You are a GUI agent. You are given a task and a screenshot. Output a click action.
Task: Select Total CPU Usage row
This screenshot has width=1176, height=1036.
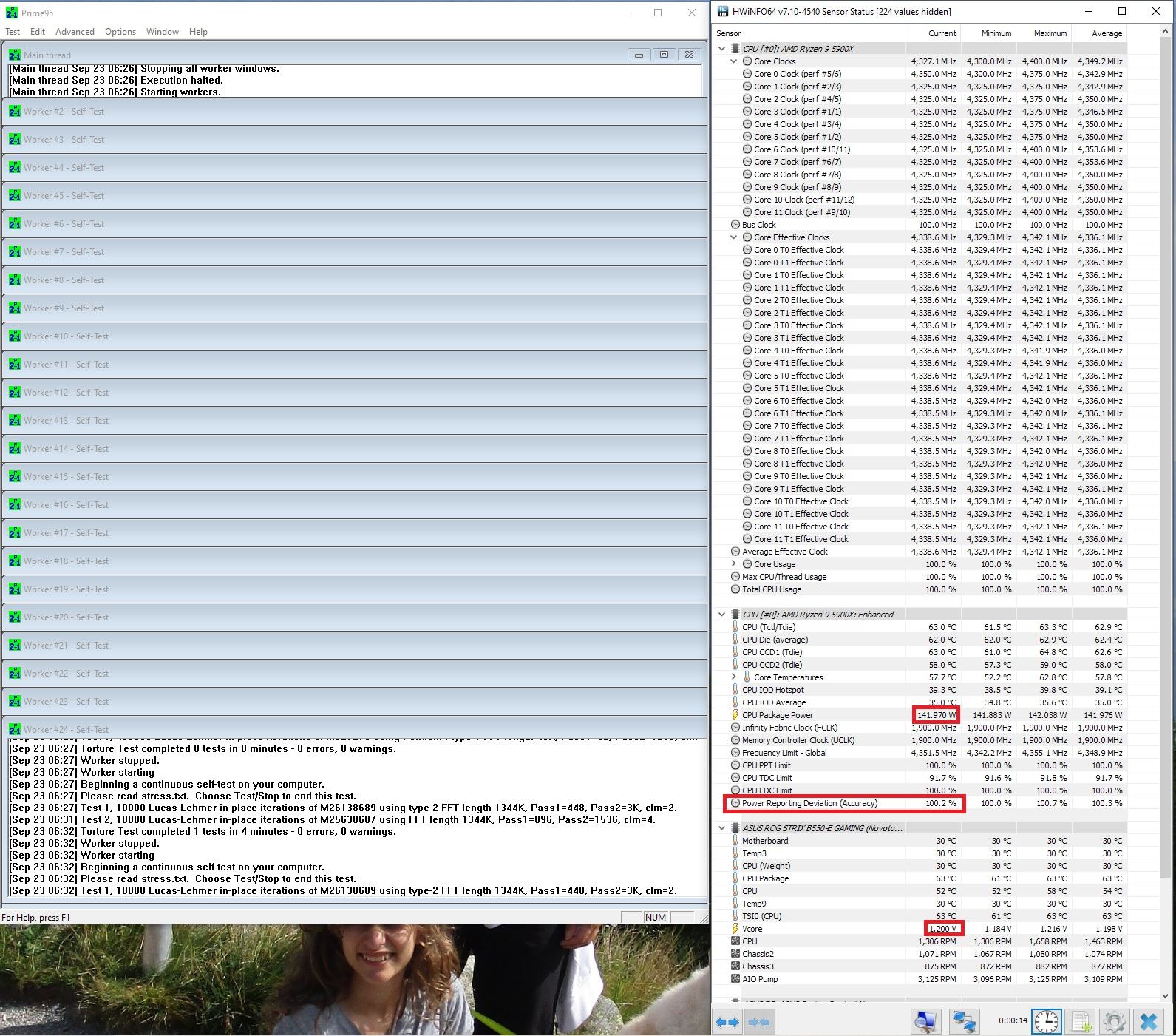coord(920,589)
